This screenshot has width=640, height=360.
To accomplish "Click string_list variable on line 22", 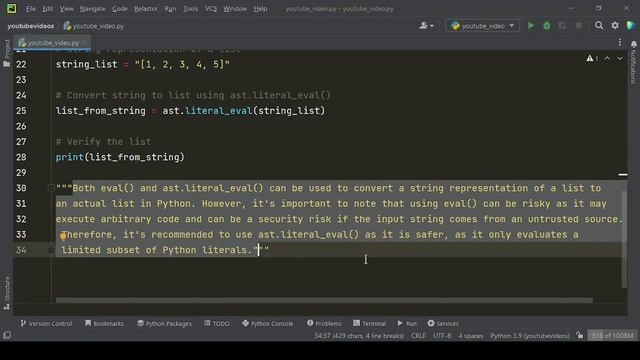I will click(x=87, y=64).
